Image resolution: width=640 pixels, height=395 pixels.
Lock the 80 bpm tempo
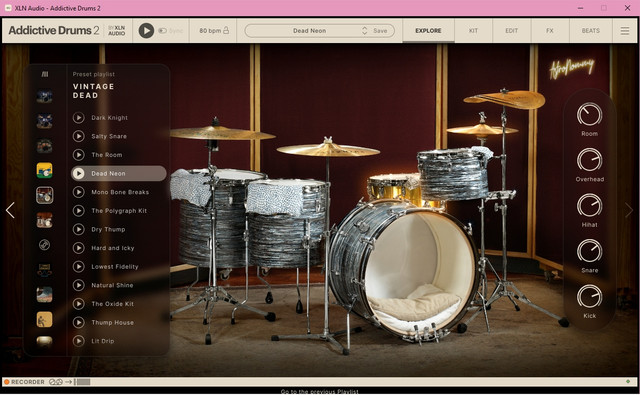pos(226,31)
